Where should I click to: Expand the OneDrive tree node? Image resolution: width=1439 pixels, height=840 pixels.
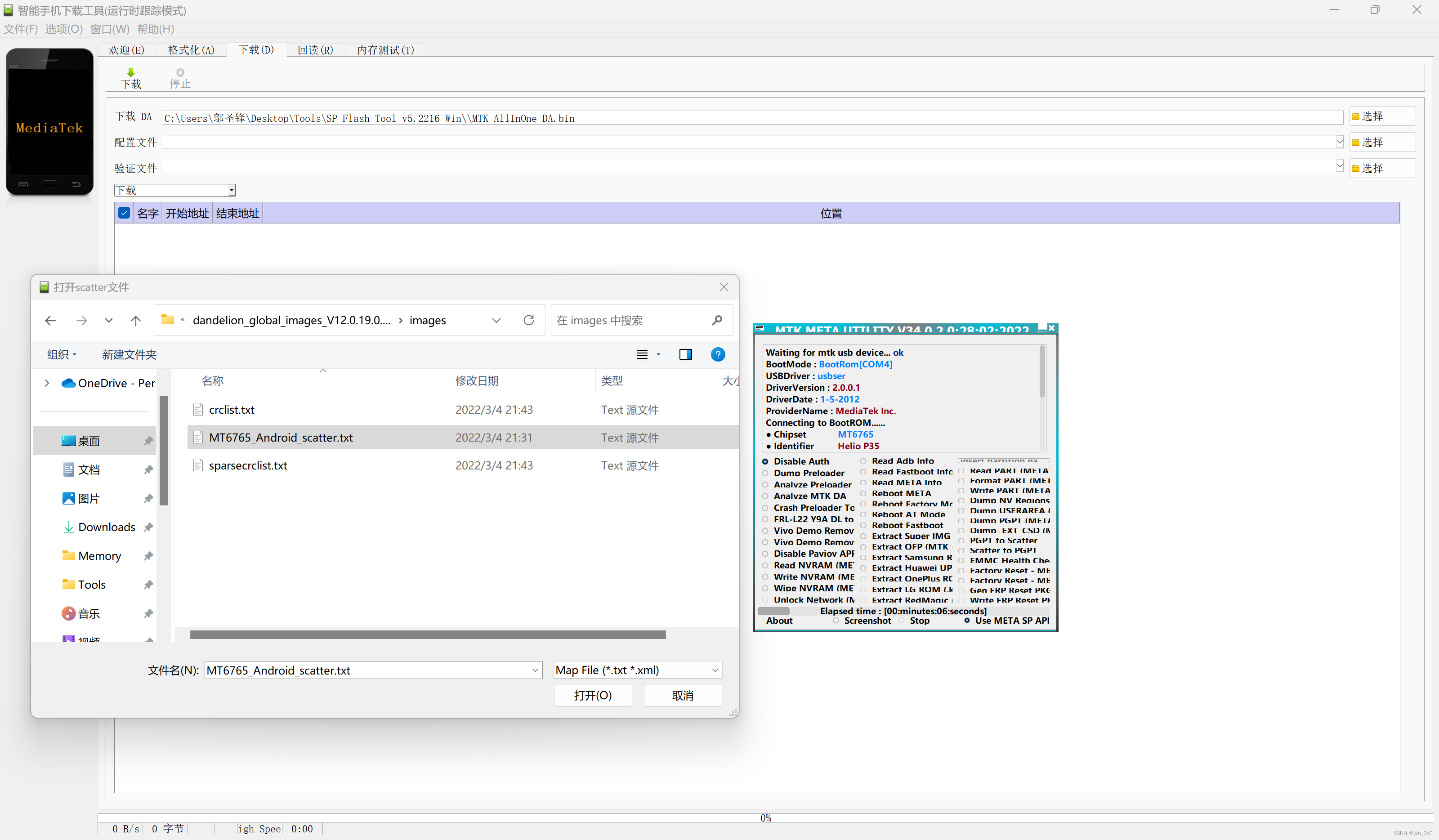point(47,383)
